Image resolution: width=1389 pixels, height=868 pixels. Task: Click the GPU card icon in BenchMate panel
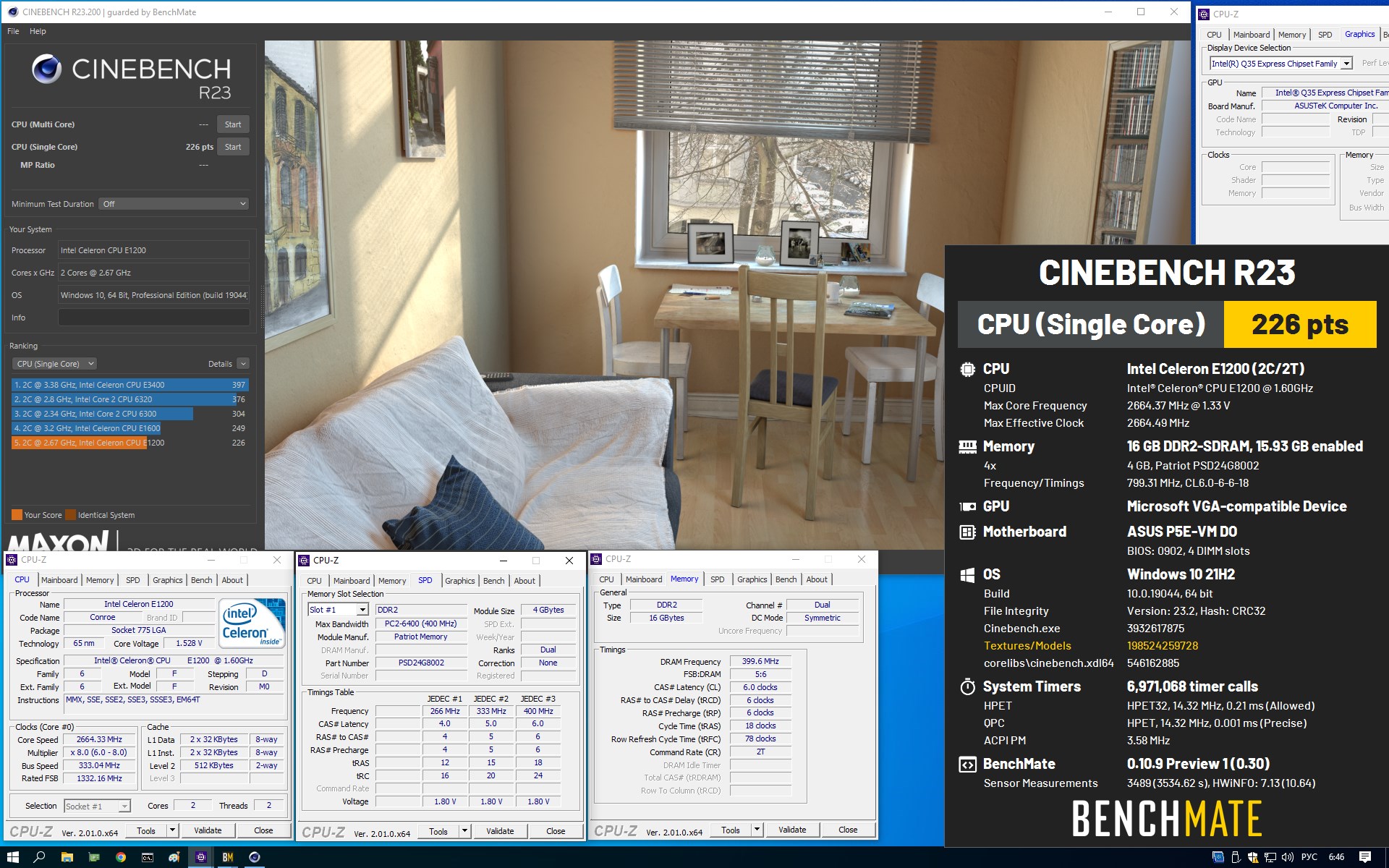pos(967,506)
